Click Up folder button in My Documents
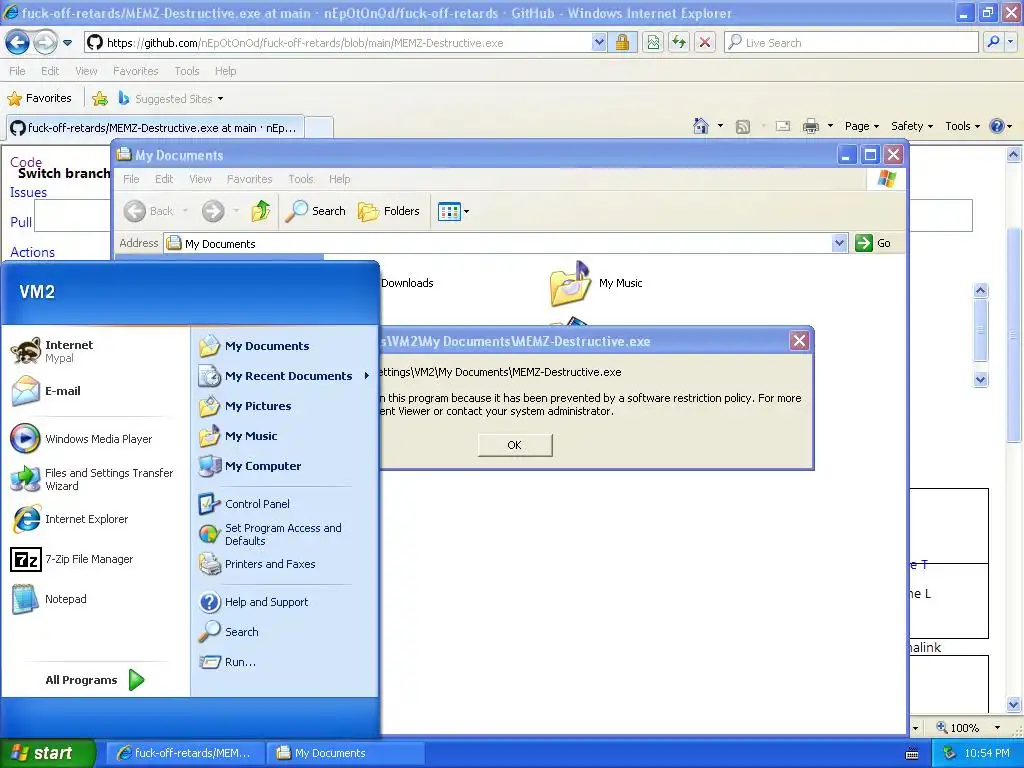The image size is (1024, 768). [261, 211]
